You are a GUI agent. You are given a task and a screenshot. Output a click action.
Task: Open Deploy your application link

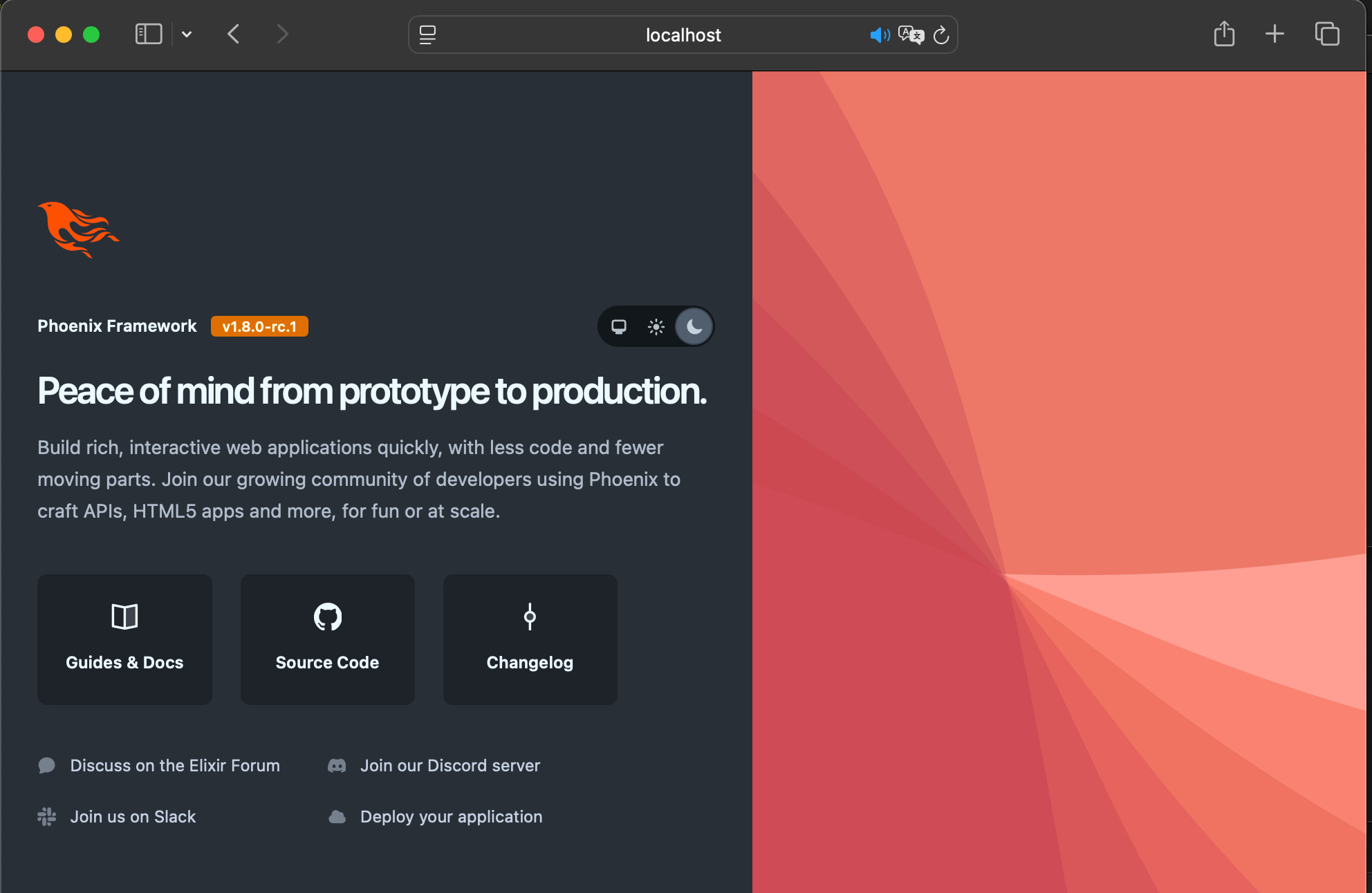[x=435, y=817]
